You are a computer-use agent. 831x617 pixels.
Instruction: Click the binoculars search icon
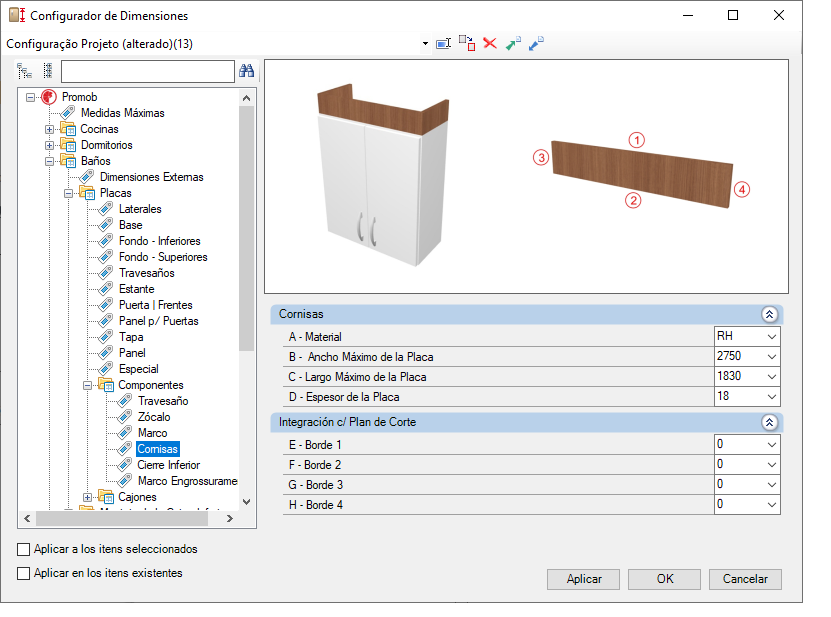pyautogui.click(x=246, y=70)
